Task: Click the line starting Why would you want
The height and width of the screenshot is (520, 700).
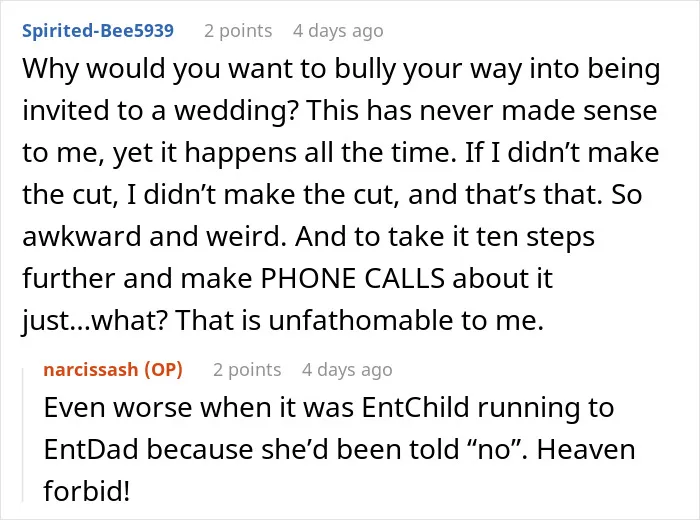Action: pyautogui.click(x=341, y=69)
